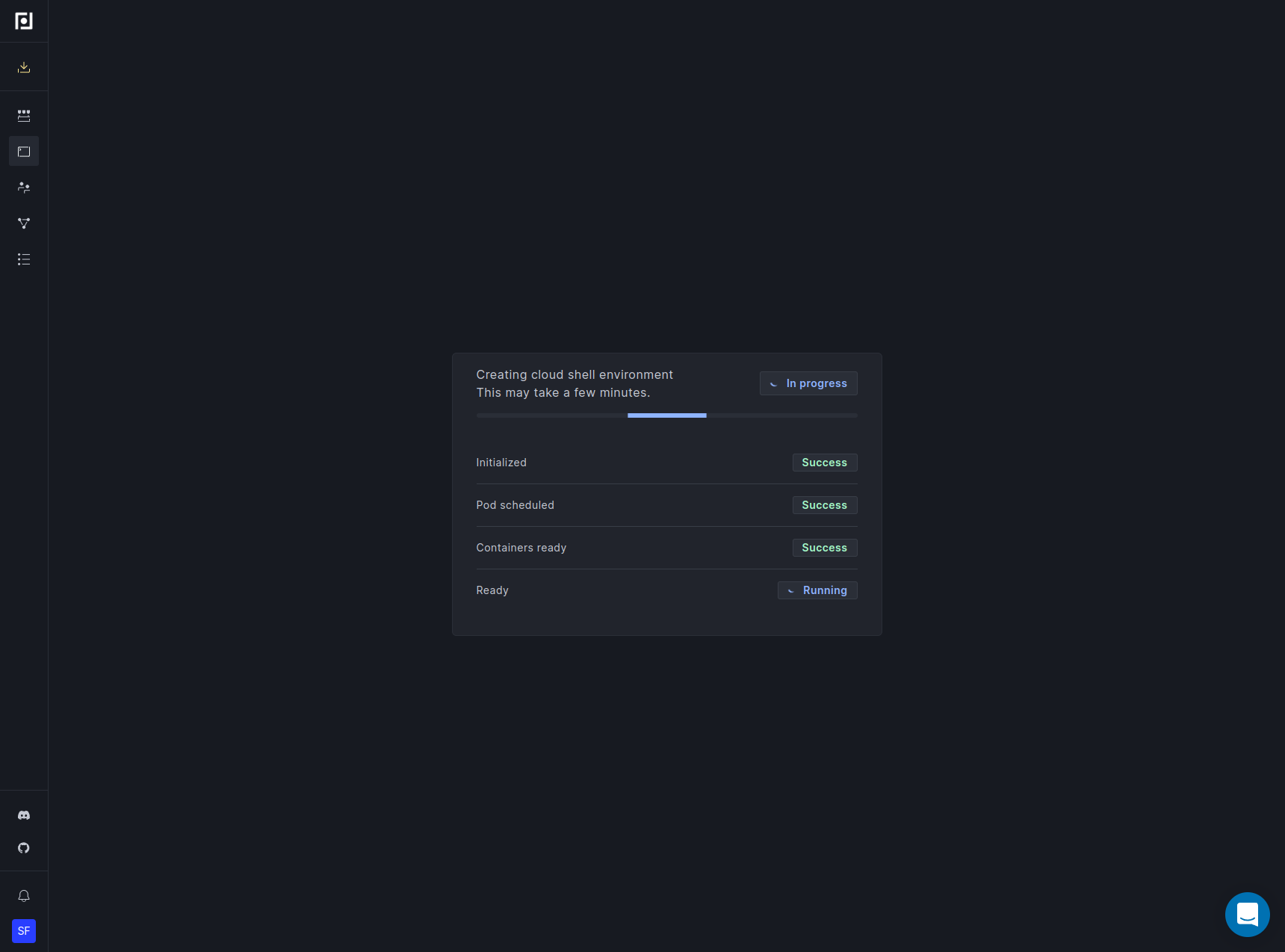Click the Containers ready step label
The height and width of the screenshot is (952, 1285).
[521, 548]
